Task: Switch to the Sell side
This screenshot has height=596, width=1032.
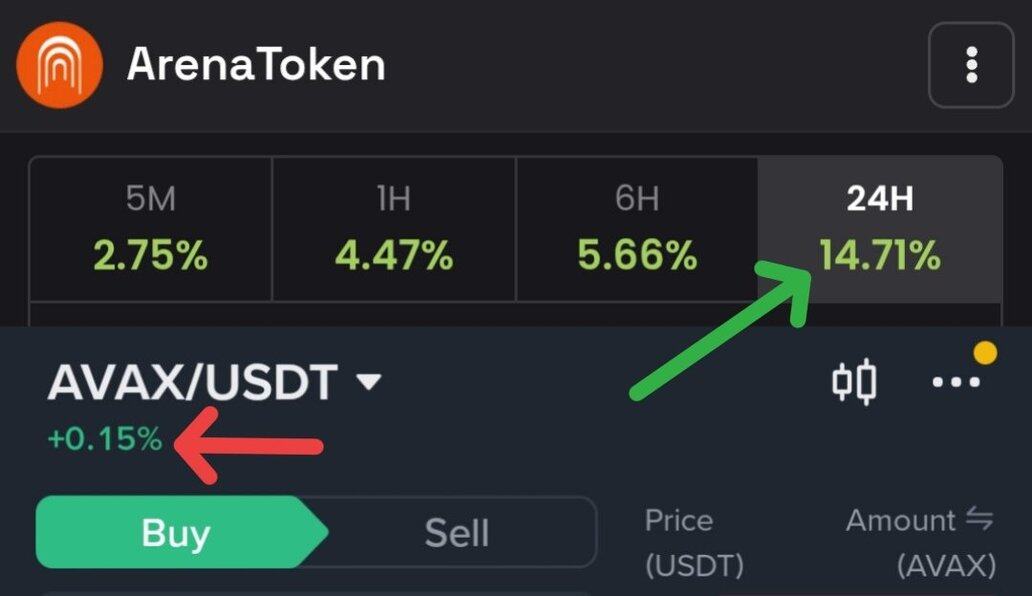Action: coord(457,532)
